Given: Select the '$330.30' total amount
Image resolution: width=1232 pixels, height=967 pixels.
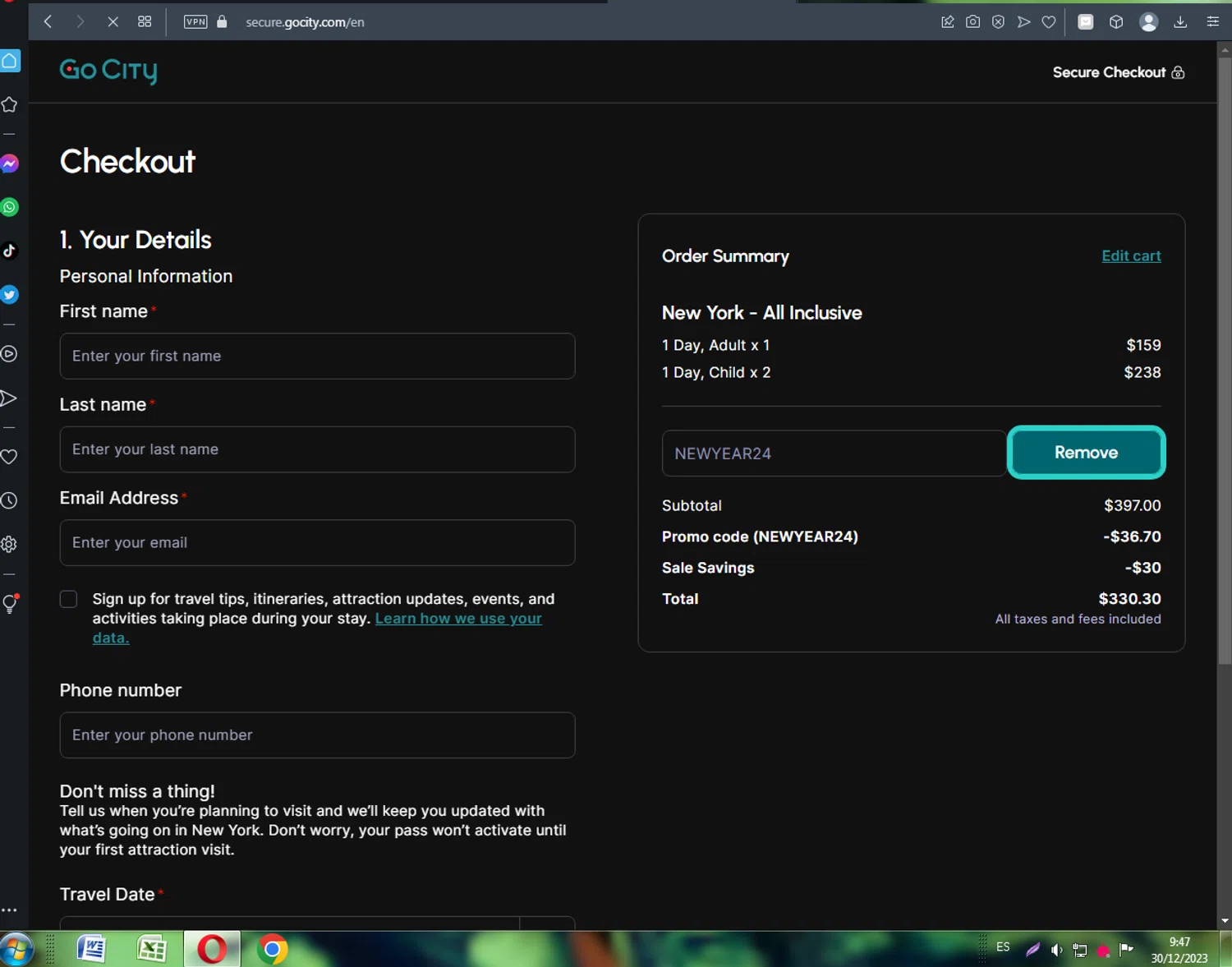Looking at the screenshot, I should pyautogui.click(x=1129, y=599).
